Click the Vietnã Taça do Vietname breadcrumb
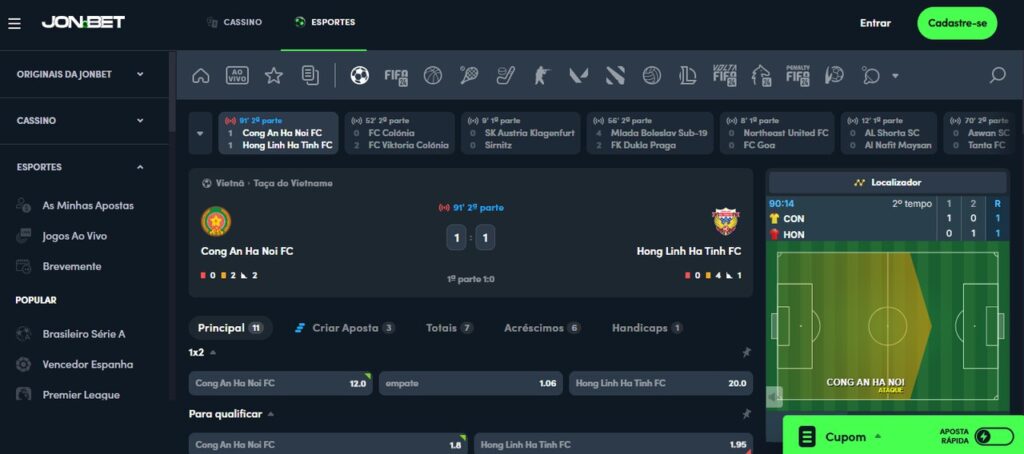 pyautogui.click(x=267, y=184)
